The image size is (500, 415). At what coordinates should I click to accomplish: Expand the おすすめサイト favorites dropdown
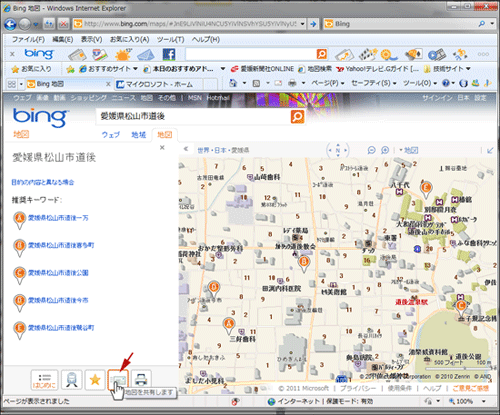click(135, 69)
